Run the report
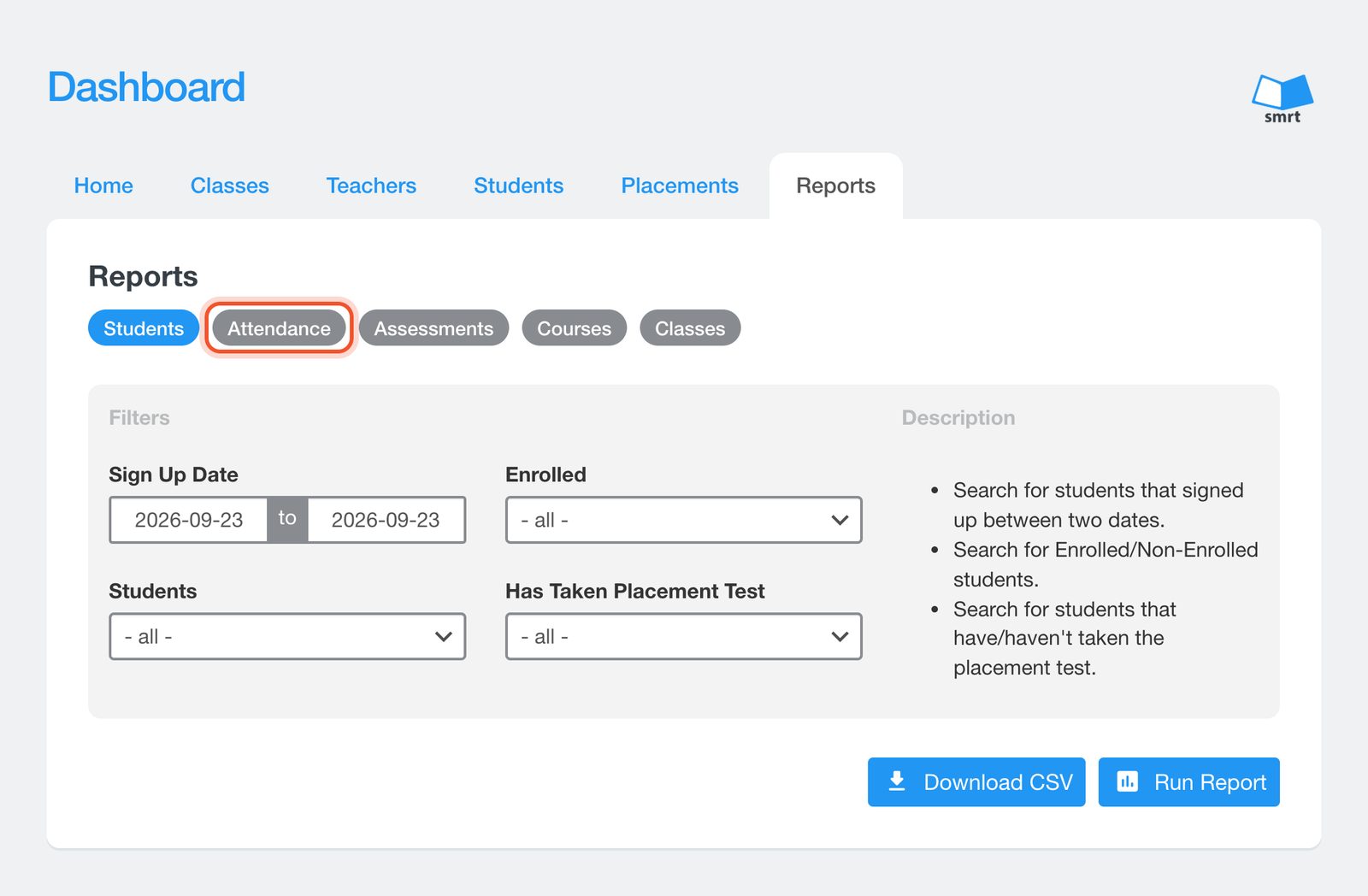The width and height of the screenshot is (1368, 896). click(1188, 781)
